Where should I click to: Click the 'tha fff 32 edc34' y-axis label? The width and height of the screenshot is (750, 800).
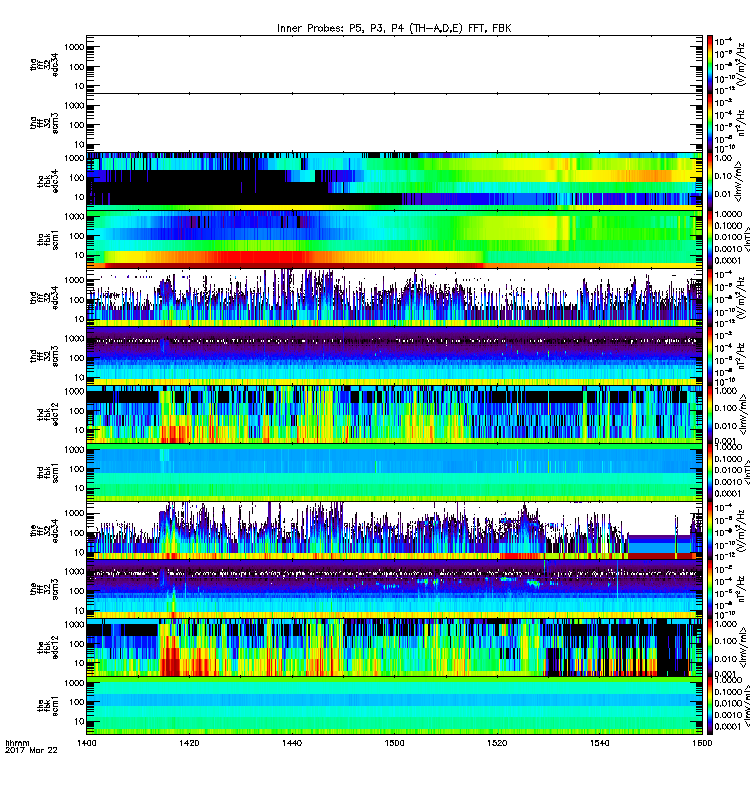(44, 64)
